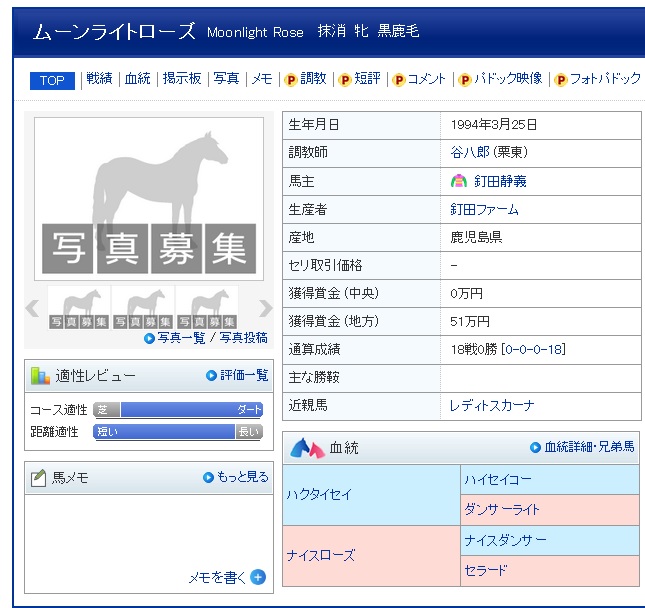This screenshot has height=608, width=645.
Task: Go to previous photo with left arrow
Action: [x=32, y=308]
